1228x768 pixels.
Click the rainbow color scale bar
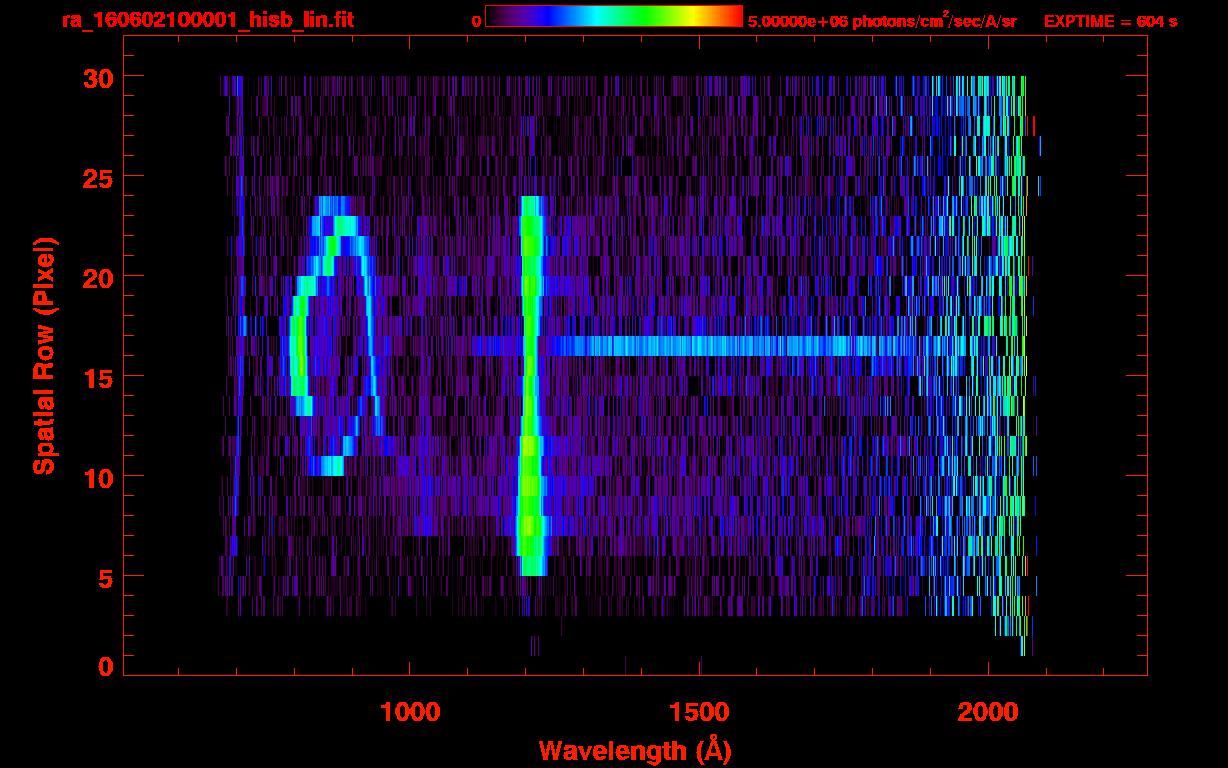tap(613, 16)
